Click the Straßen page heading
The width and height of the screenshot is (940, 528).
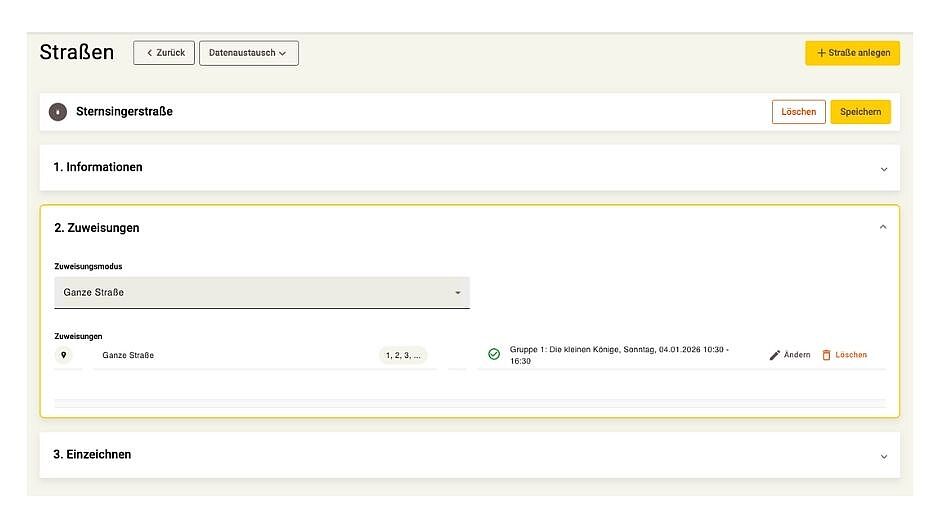77,52
